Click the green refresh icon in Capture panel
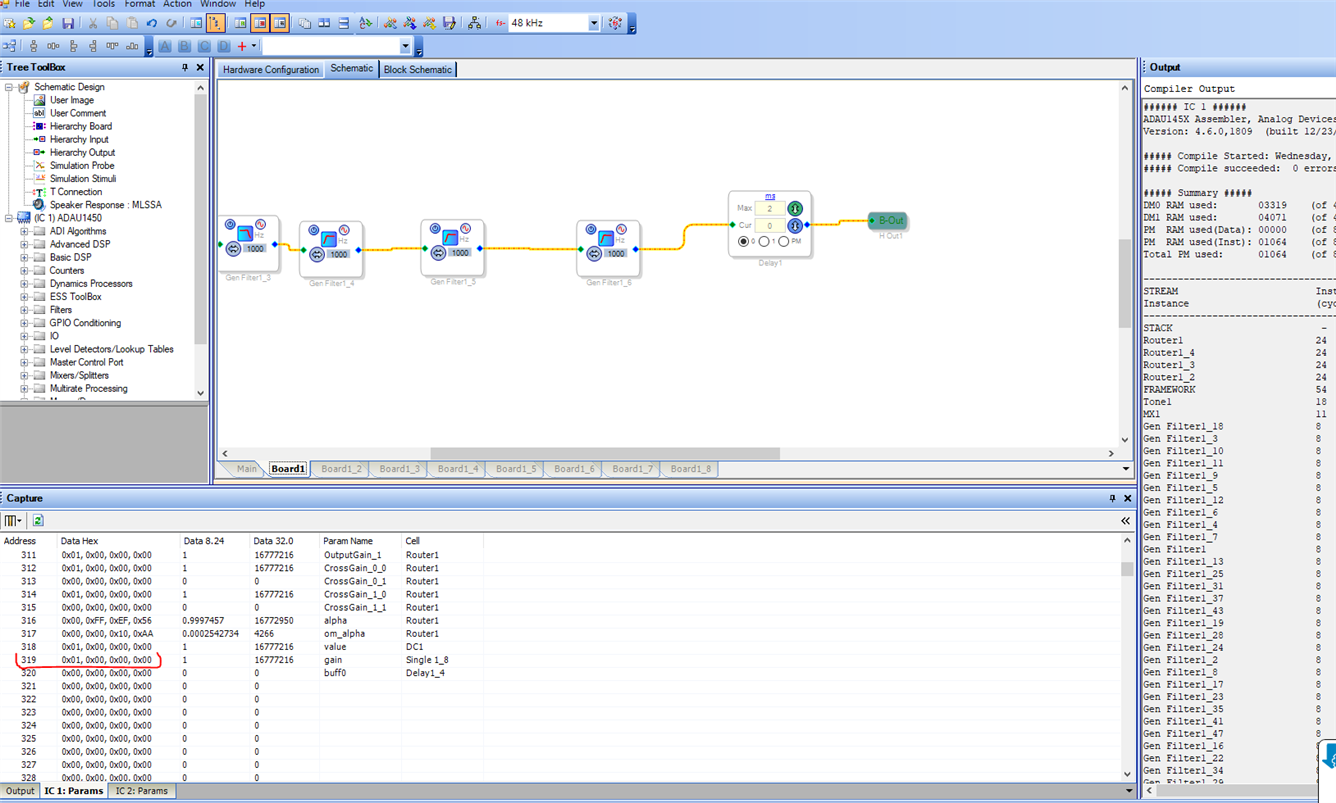 pyautogui.click(x=38, y=520)
